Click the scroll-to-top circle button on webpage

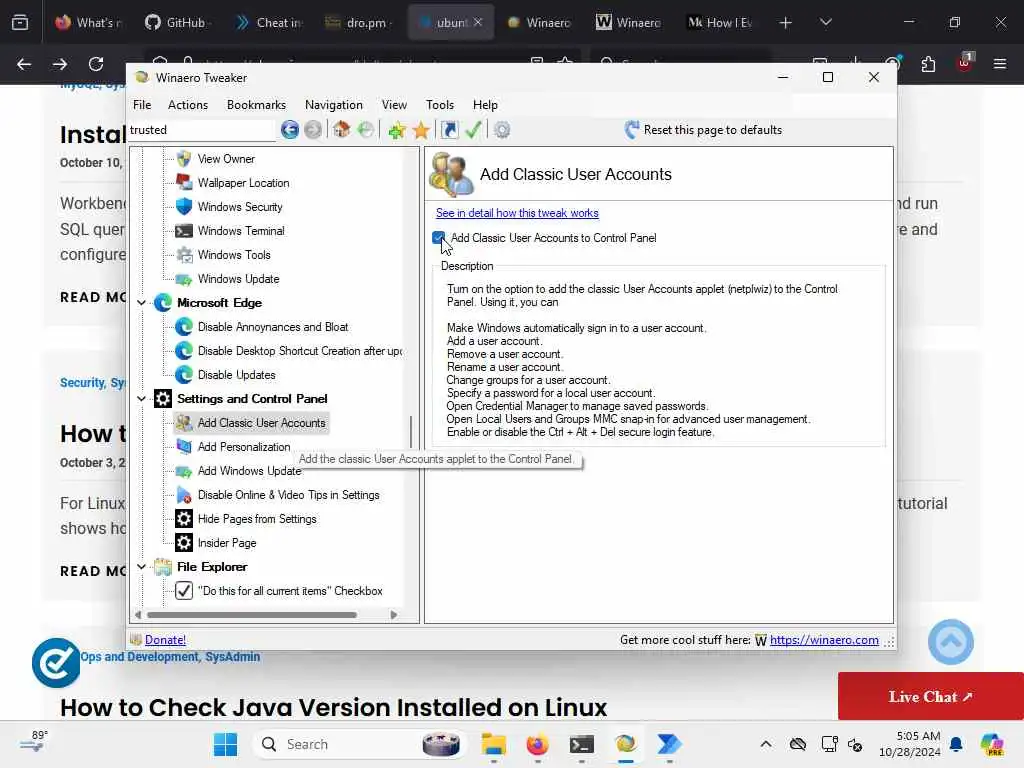950,642
